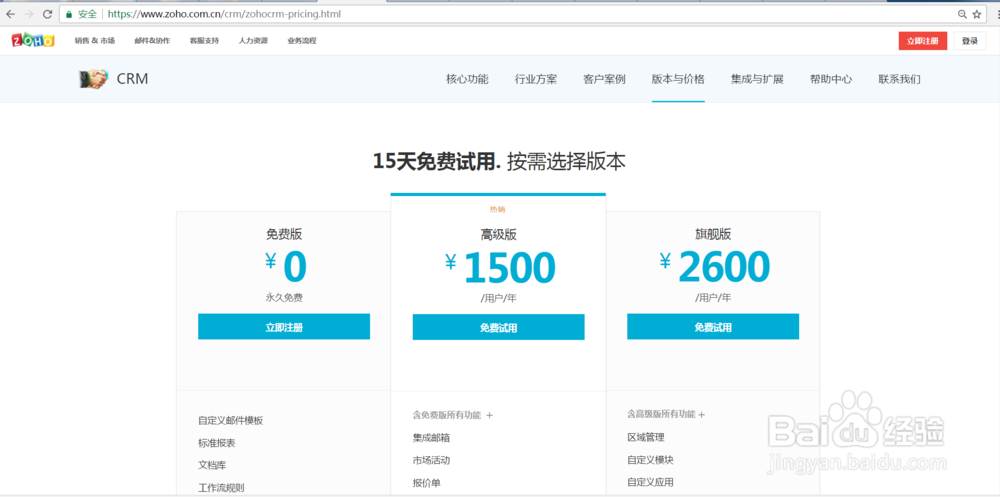Go to the 核心功能 tab
1000x497 pixels.
click(x=467, y=79)
